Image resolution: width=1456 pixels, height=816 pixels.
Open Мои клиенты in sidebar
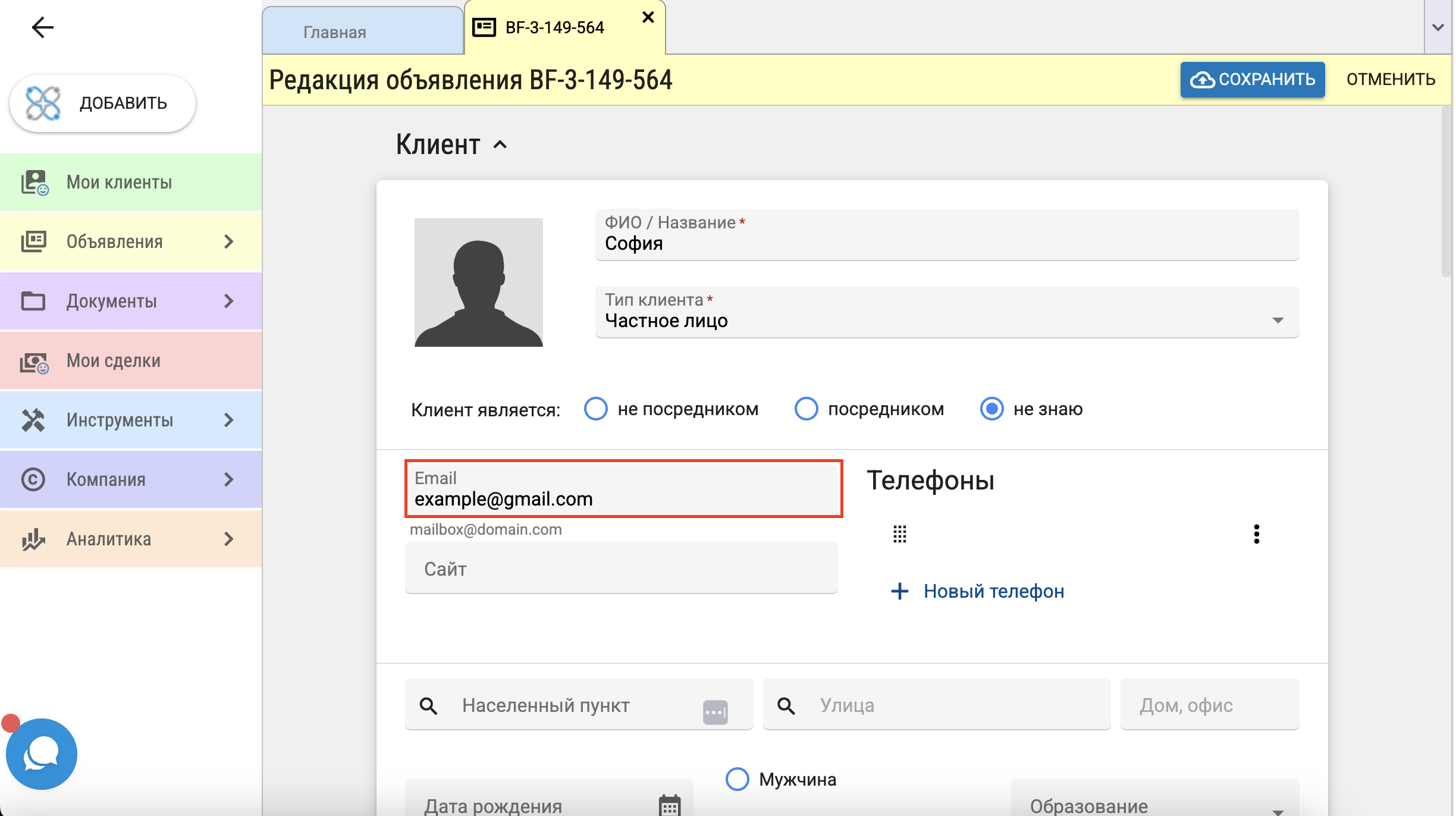click(131, 182)
